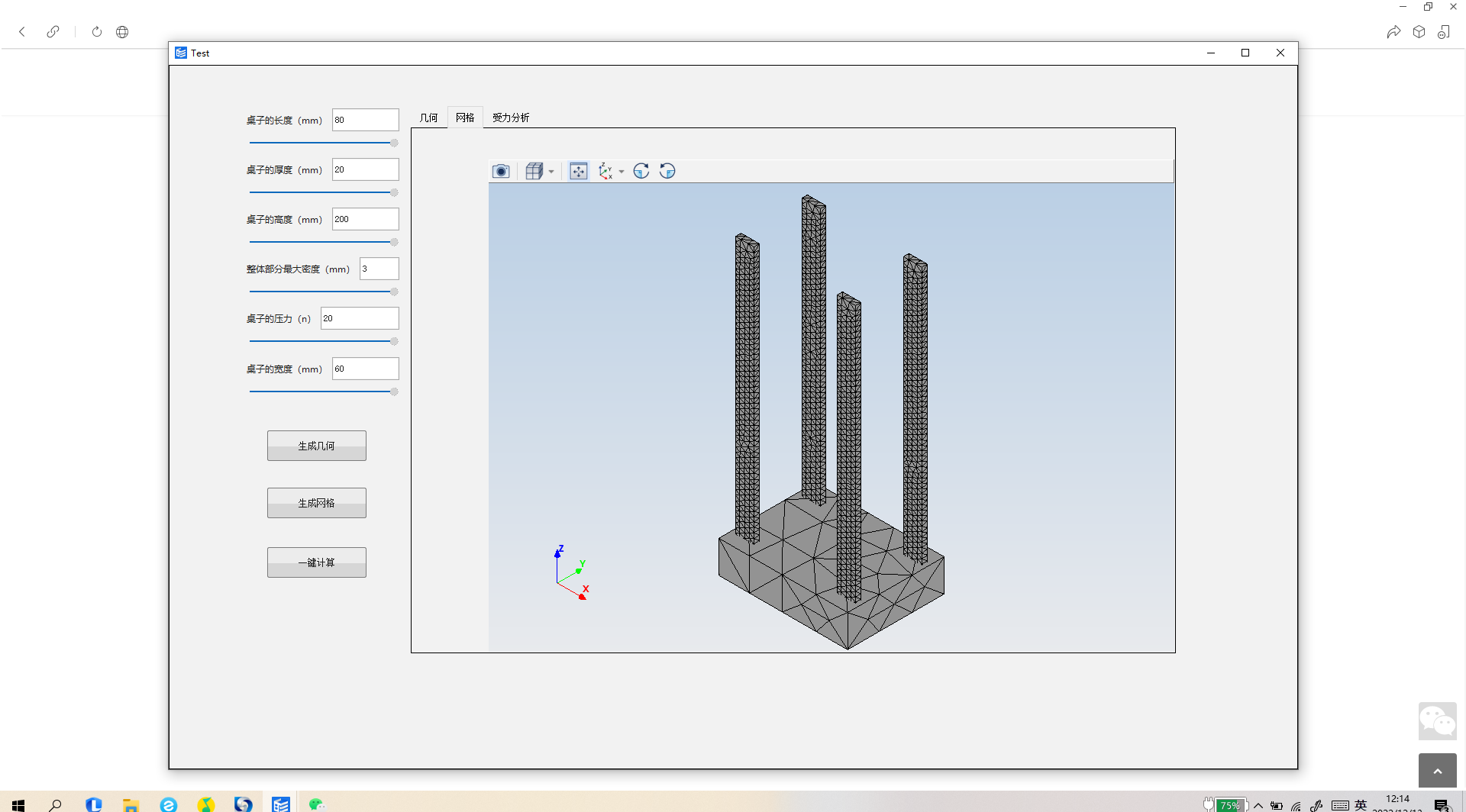Click the 桌子的长度 input field
The height and width of the screenshot is (812, 1466).
366,120
